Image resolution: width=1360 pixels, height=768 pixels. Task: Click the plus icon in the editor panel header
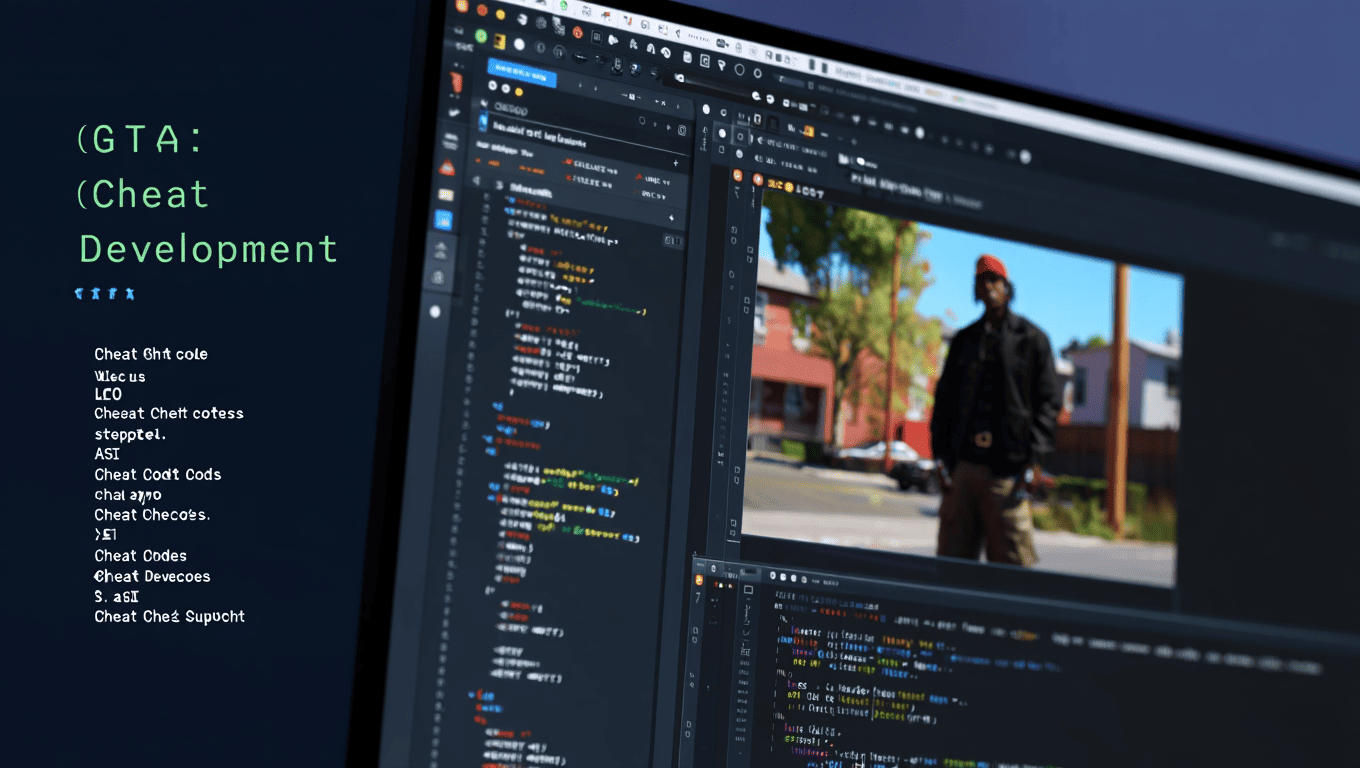point(675,163)
